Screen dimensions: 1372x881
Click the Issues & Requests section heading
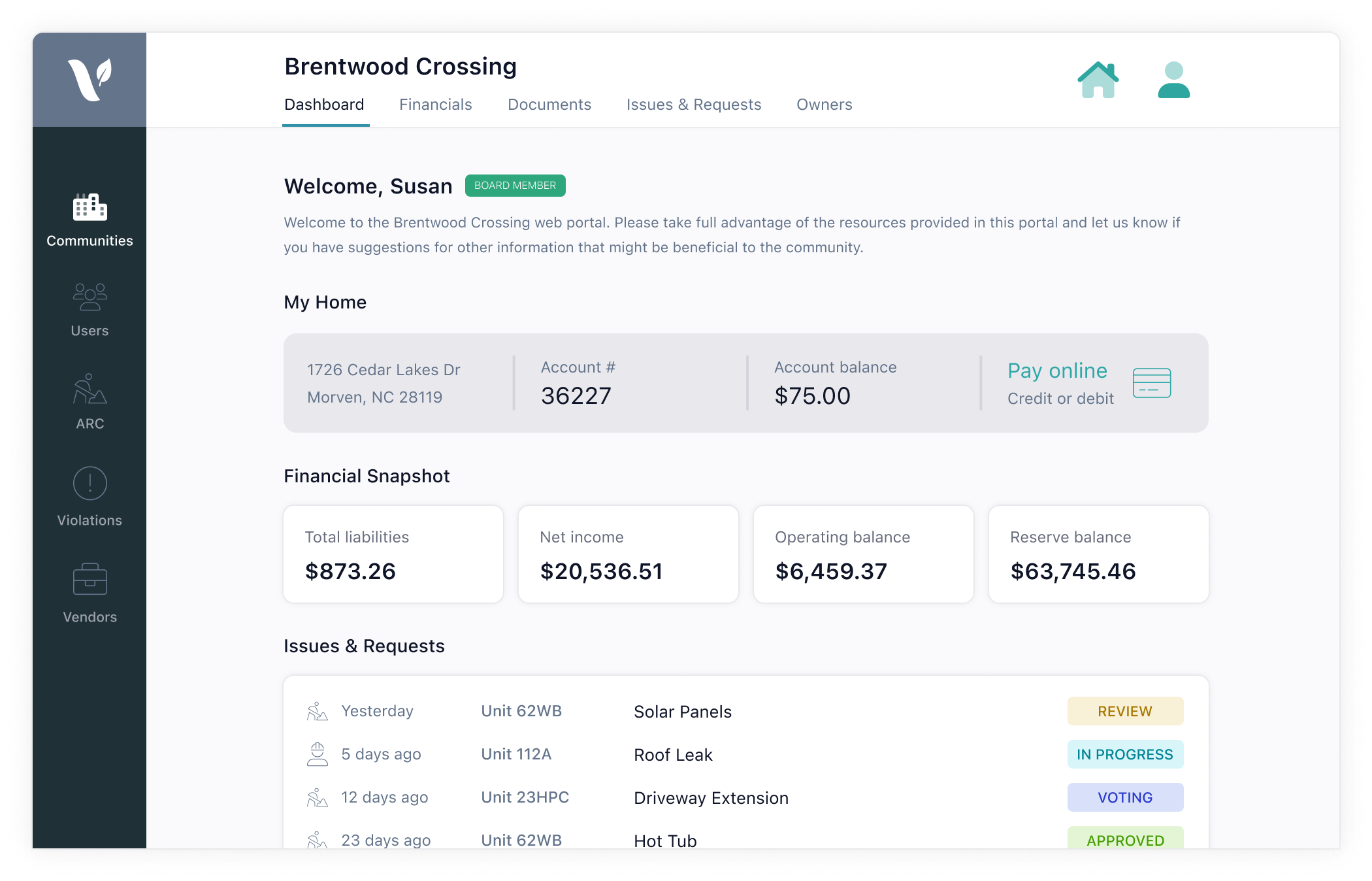click(x=364, y=646)
